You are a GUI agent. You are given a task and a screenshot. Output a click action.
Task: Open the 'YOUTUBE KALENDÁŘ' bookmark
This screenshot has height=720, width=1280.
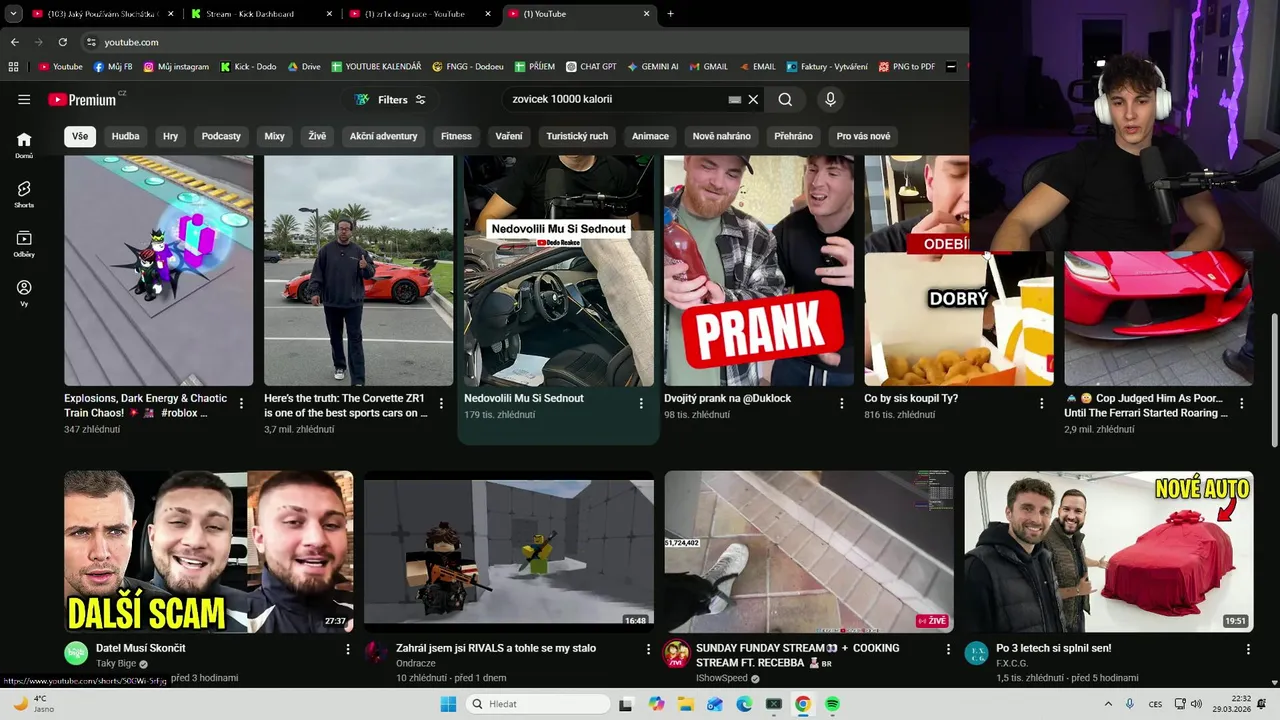click(x=375, y=67)
